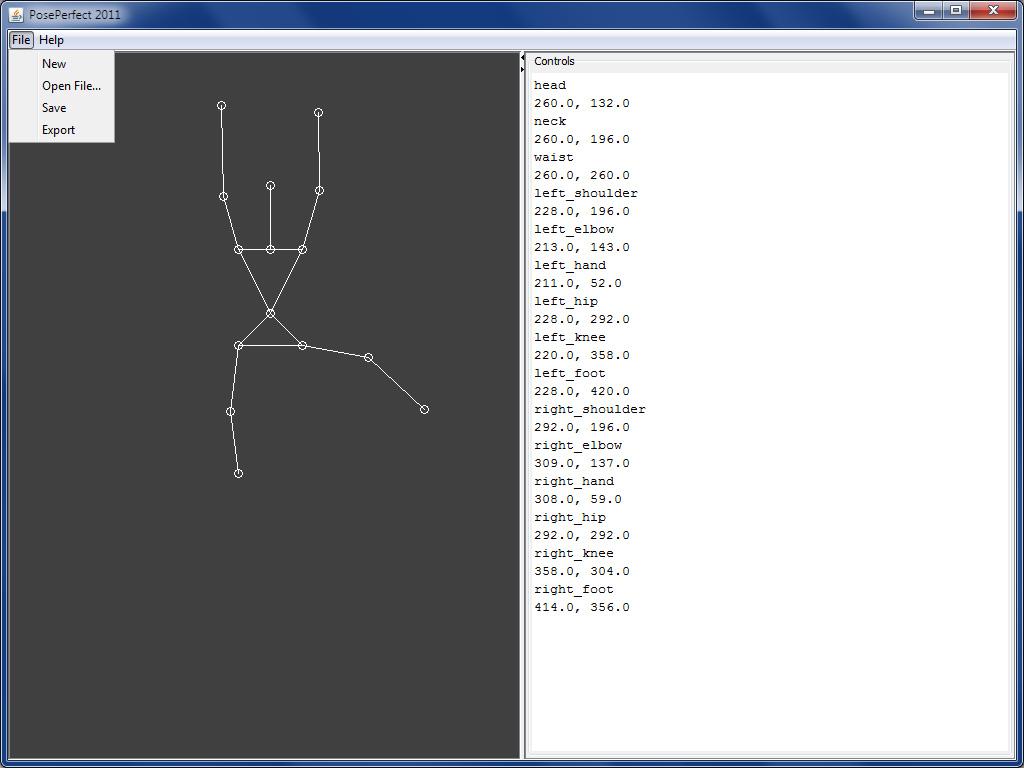Click the left hand joint at top of arm
1024x768 pixels.
tap(221, 105)
